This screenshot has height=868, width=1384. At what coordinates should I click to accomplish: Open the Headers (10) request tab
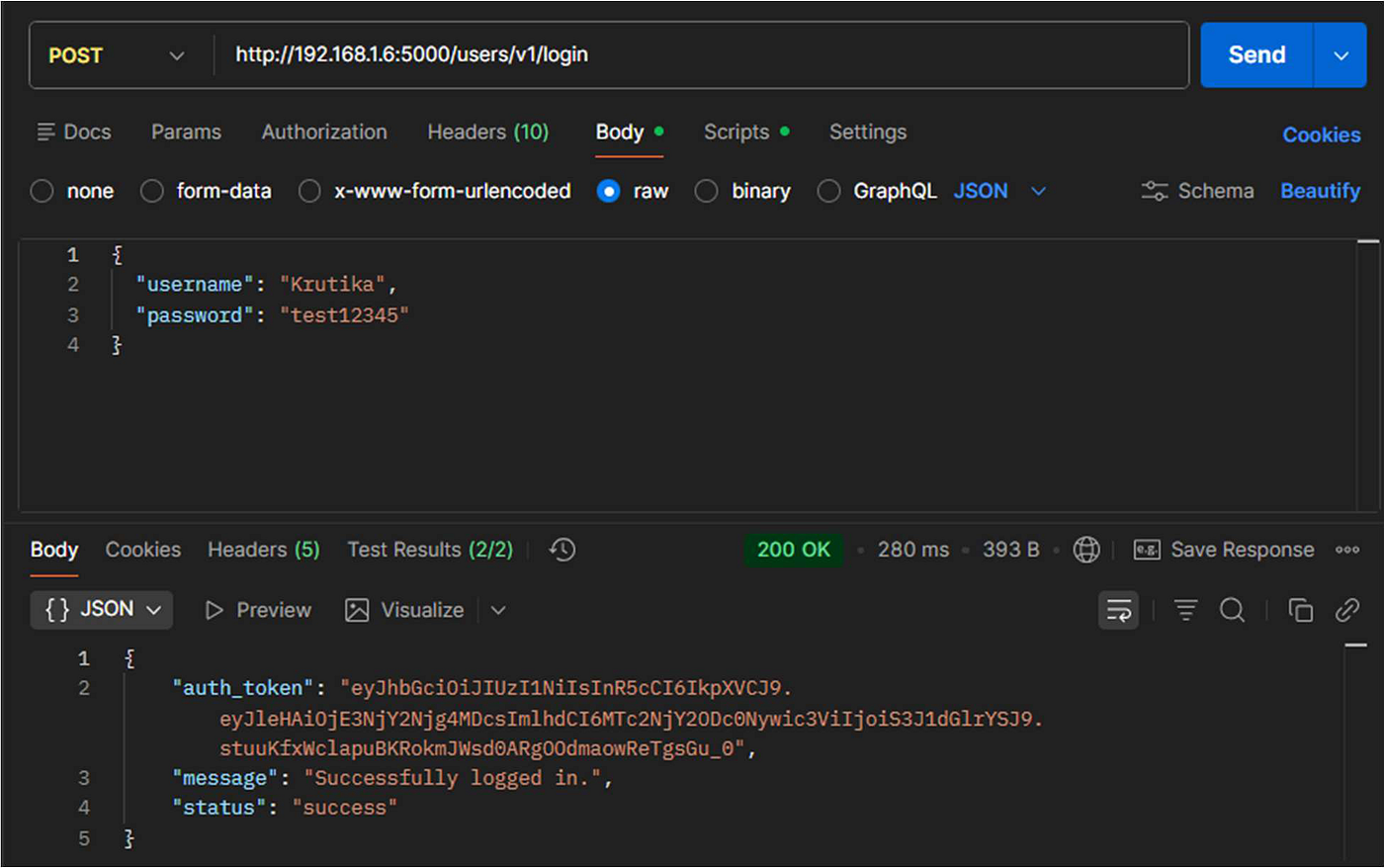tap(487, 131)
